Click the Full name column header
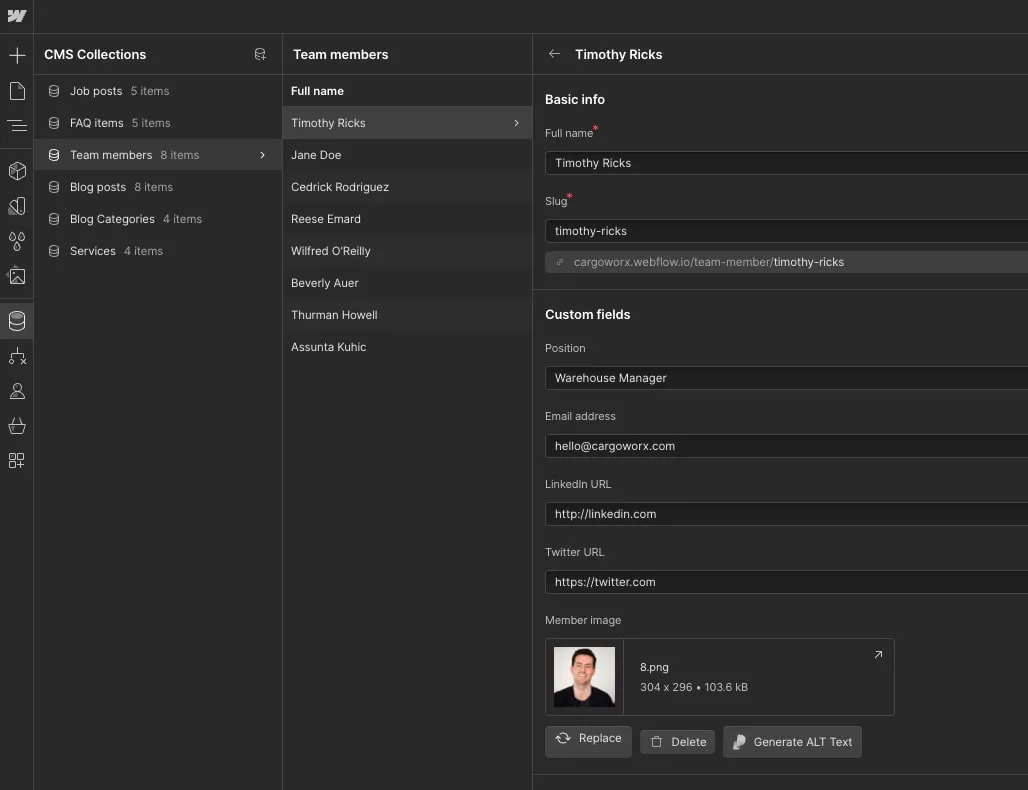Image resolution: width=1028 pixels, height=790 pixels. pos(317,91)
